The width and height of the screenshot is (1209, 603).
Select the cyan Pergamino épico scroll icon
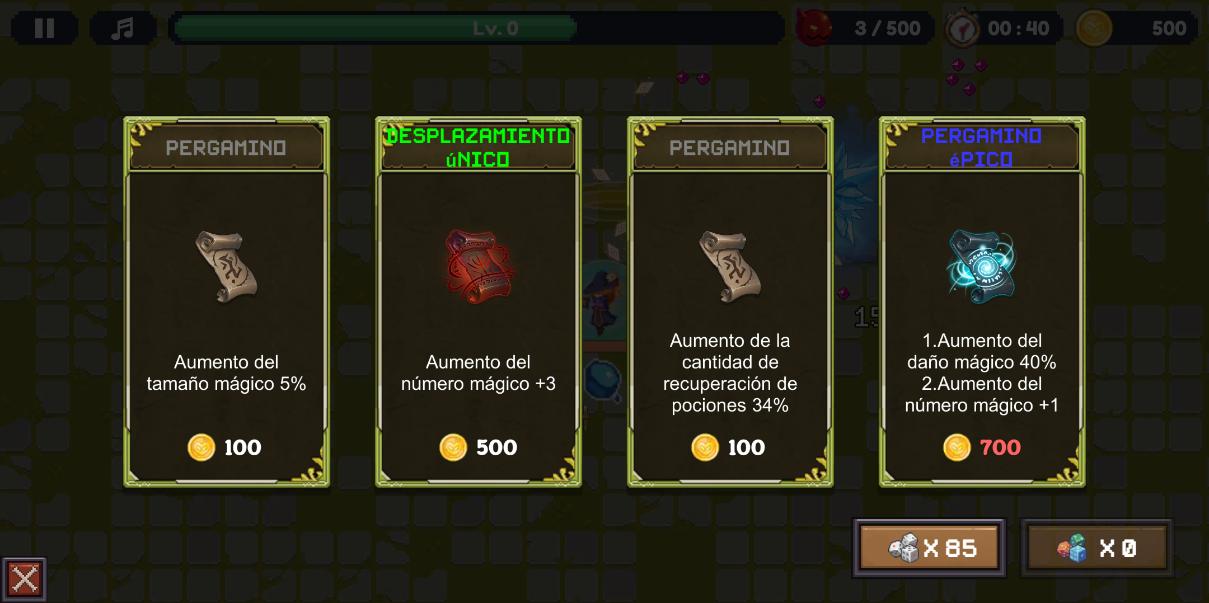[x=982, y=265]
